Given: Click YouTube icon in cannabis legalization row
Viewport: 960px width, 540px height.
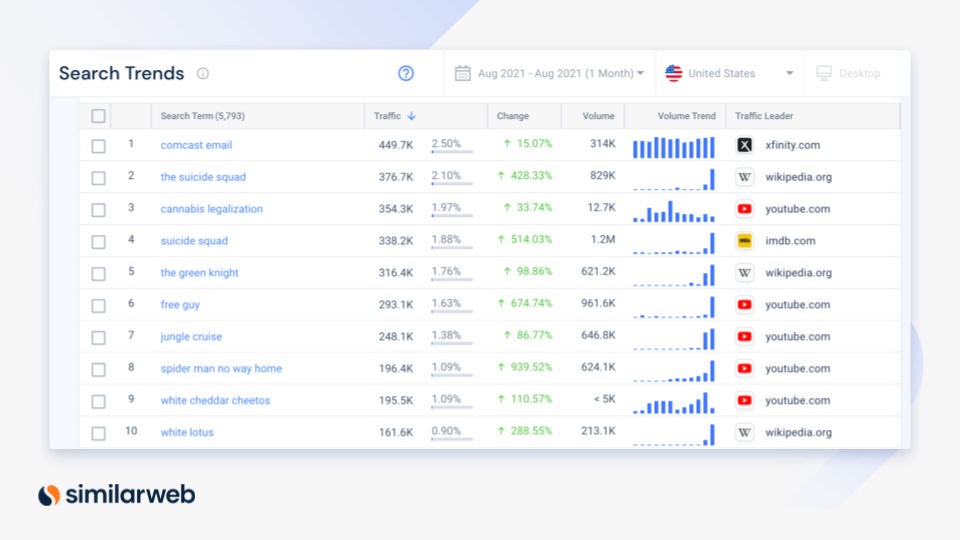Looking at the screenshot, I should tap(745, 209).
